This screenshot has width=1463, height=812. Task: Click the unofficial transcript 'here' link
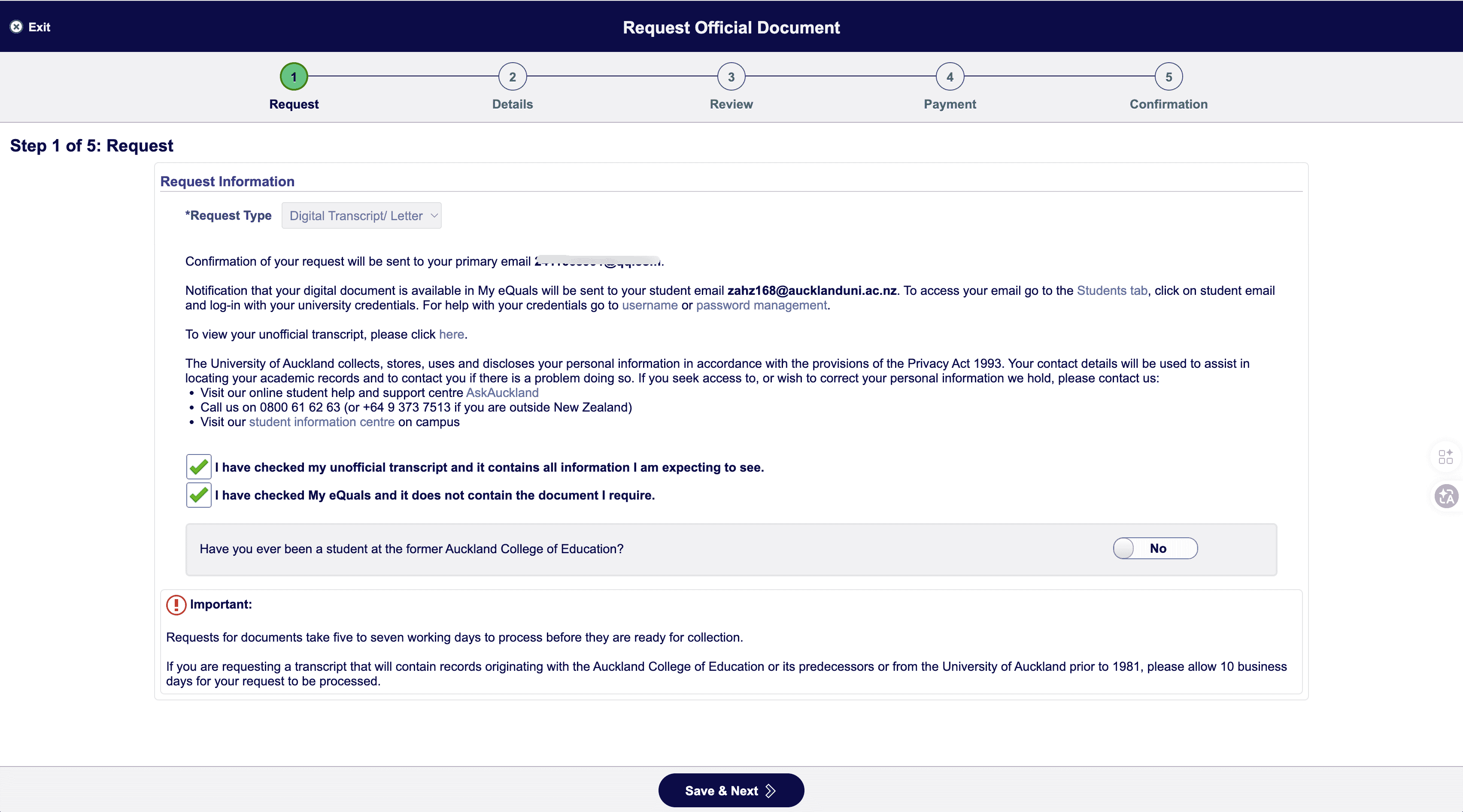point(451,334)
